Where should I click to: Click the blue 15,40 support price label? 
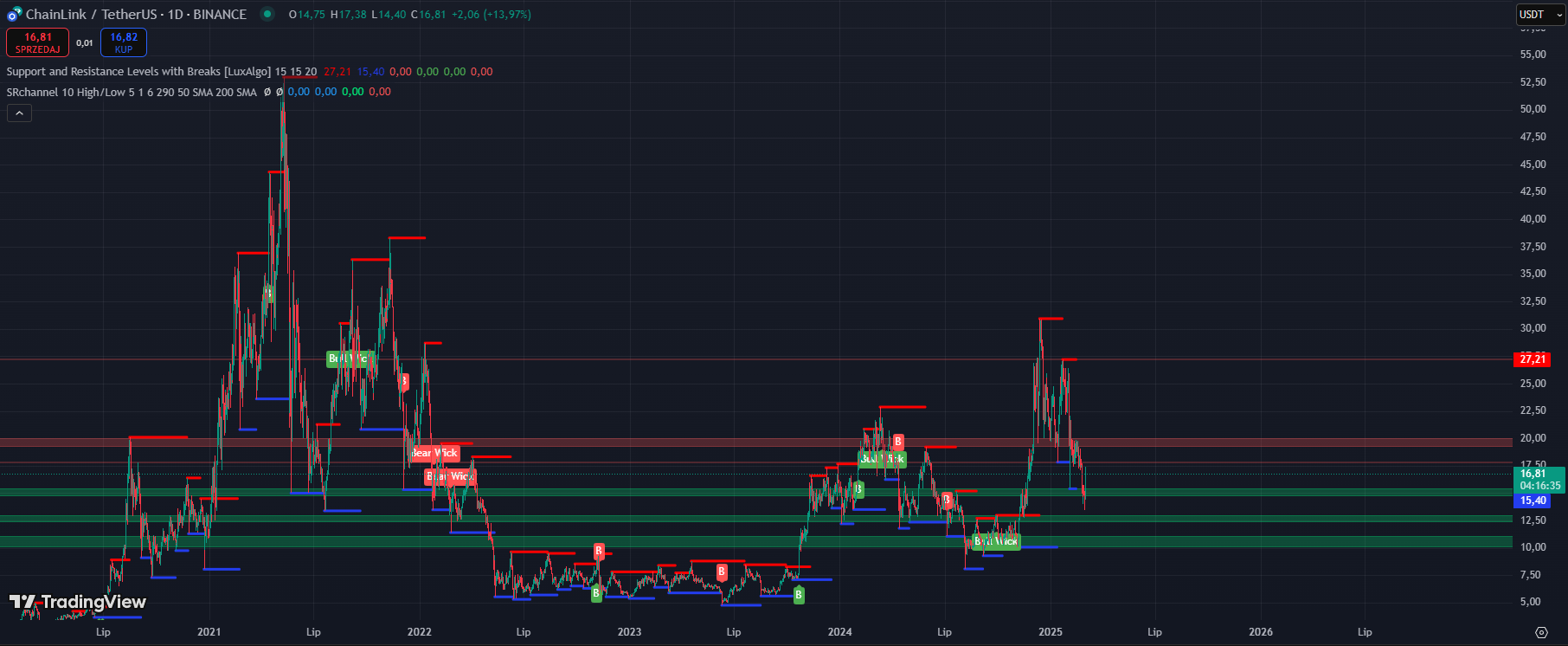[x=1533, y=501]
